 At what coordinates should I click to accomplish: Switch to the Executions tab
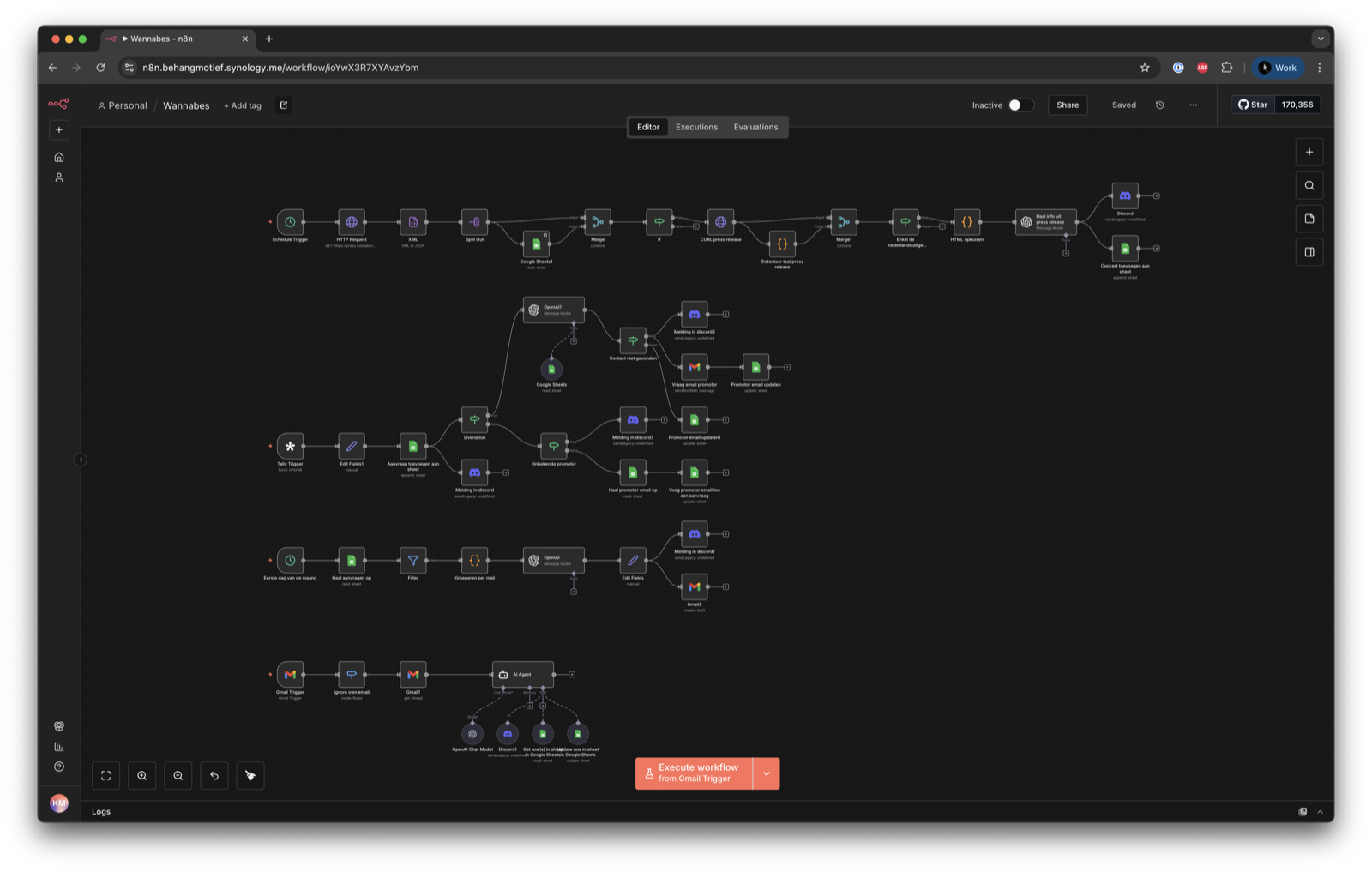pyautogui.click(x=695, y=127)
